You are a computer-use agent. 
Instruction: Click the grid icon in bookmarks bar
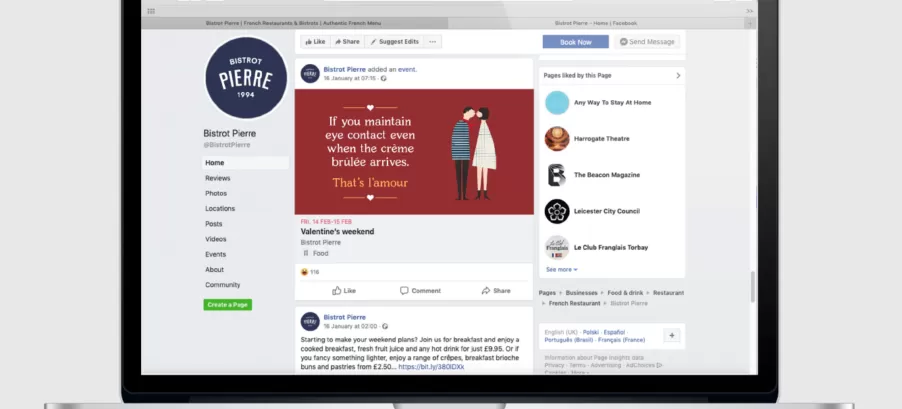point(151,11)
